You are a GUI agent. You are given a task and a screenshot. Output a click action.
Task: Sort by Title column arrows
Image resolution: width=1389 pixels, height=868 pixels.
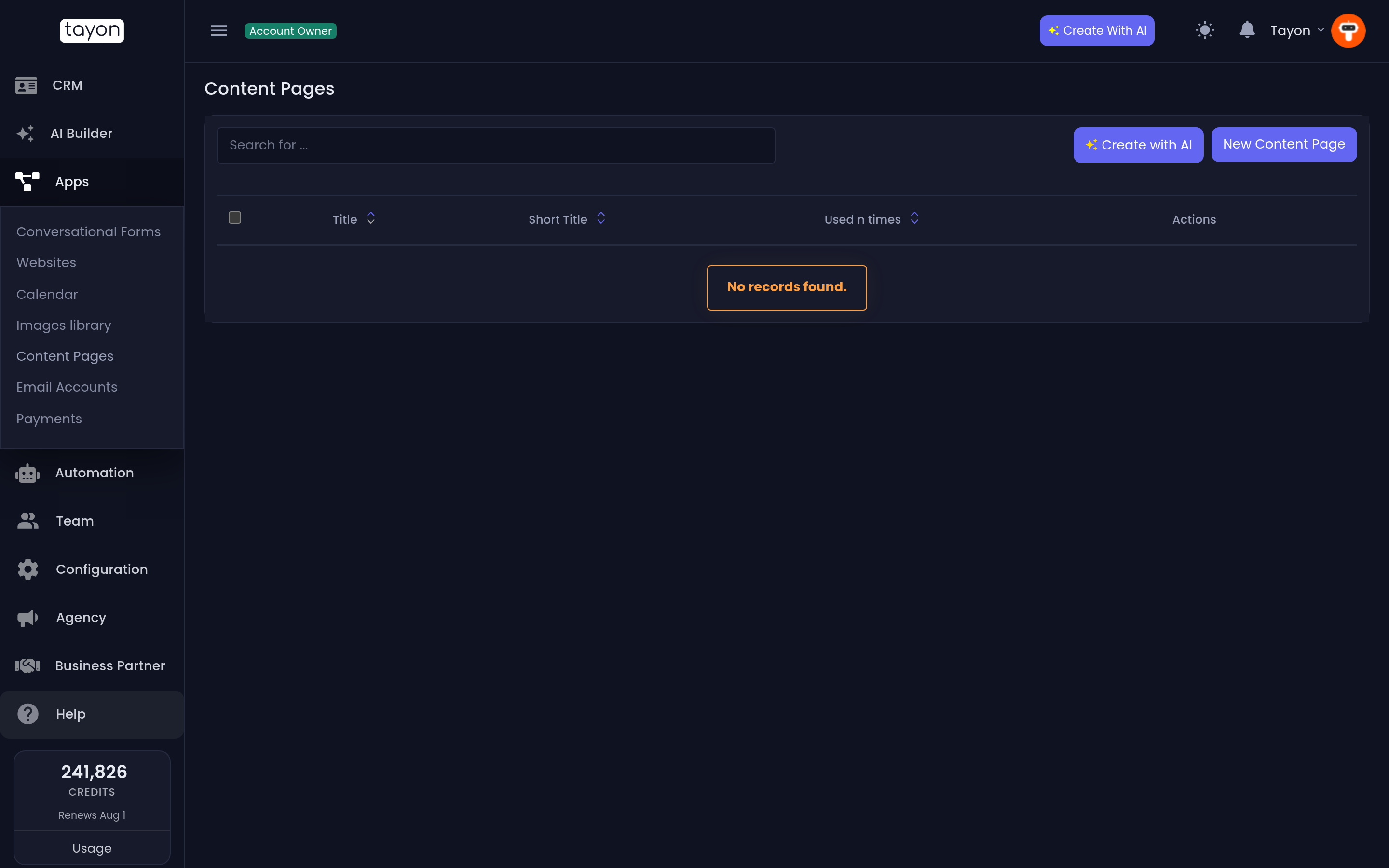tap(371, 219)
